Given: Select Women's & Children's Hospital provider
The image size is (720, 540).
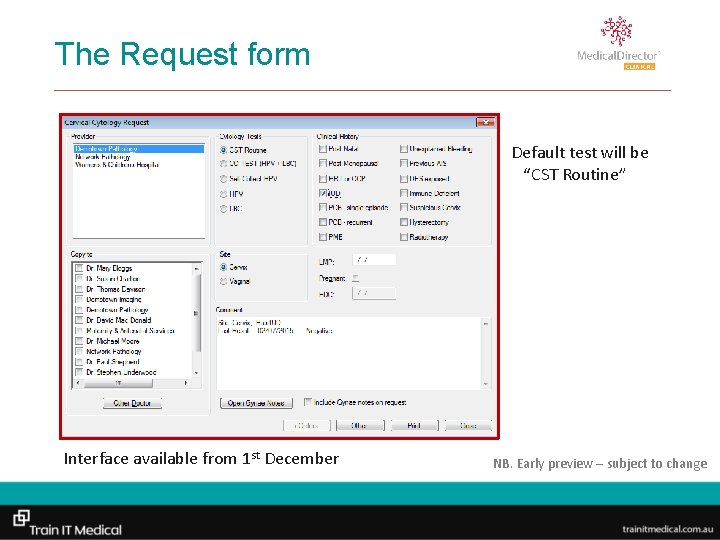Looking at the screenshot, I should [138, 164].
